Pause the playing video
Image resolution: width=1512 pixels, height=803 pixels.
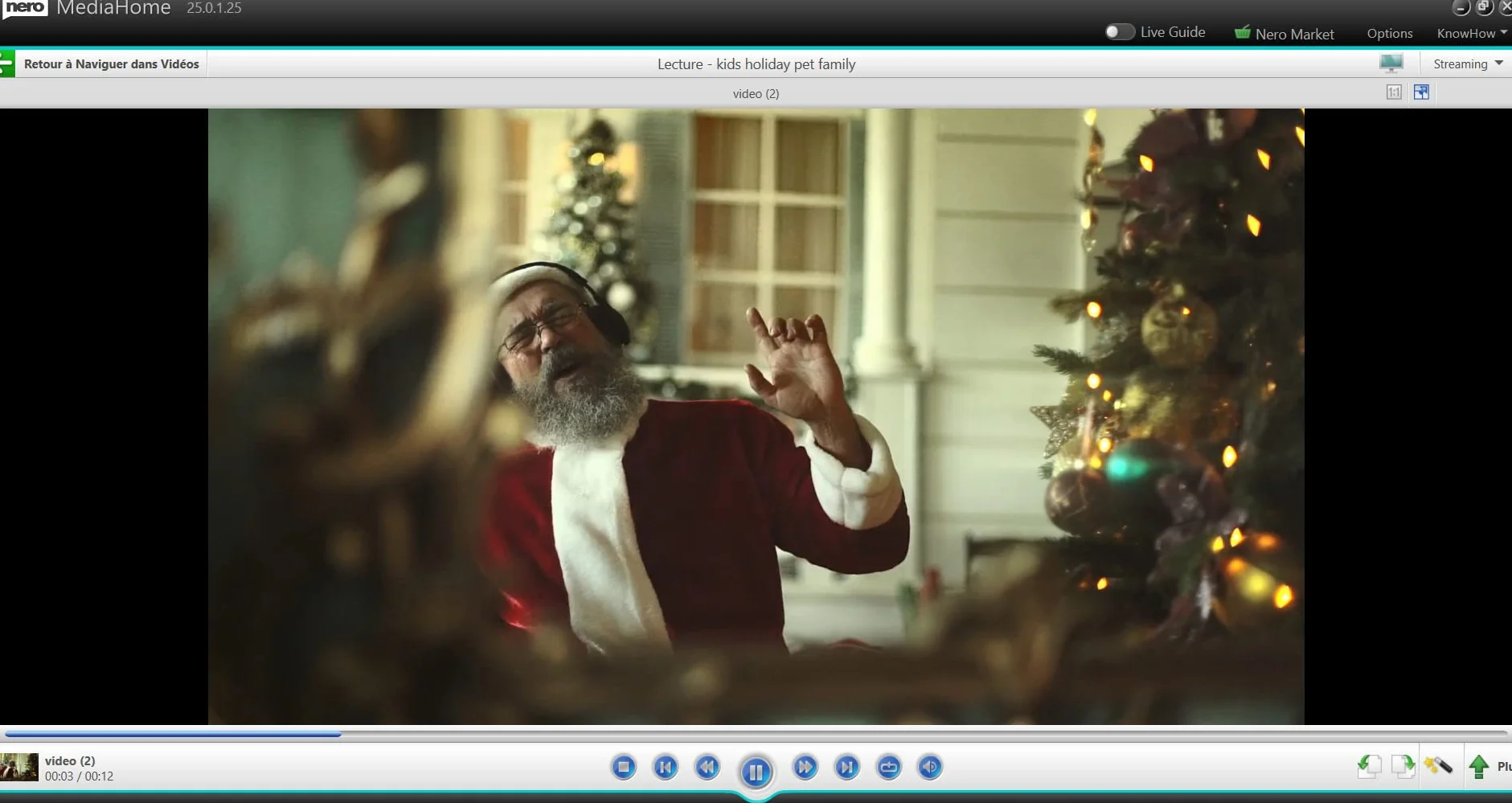tap(756, 772)
